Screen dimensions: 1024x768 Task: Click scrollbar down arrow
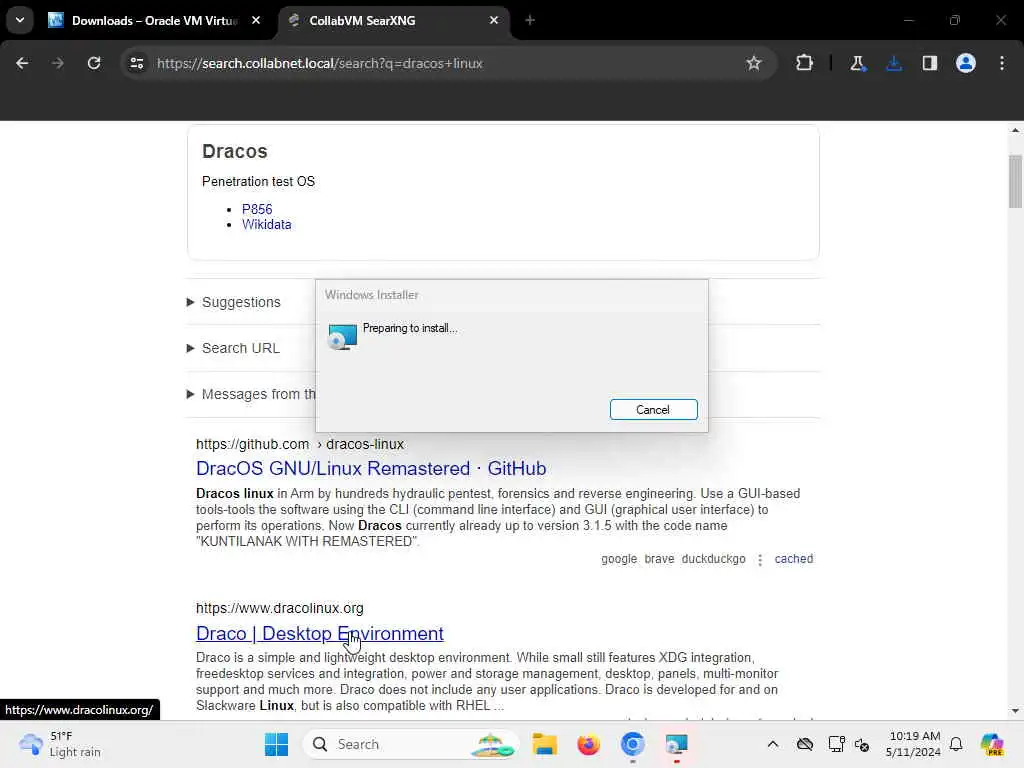(x=1015, y=711)
